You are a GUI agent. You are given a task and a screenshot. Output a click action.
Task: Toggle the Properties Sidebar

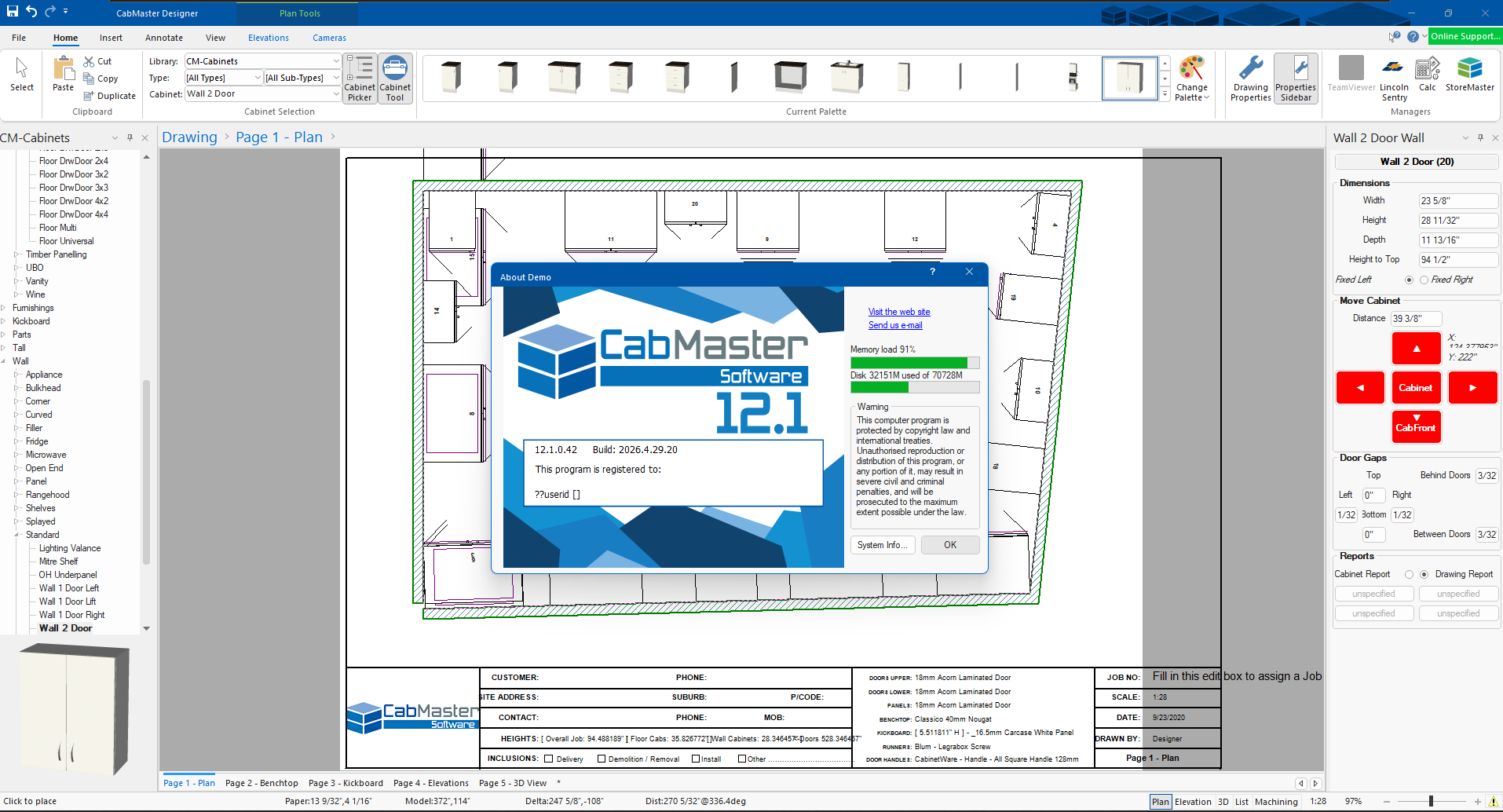1296,79
